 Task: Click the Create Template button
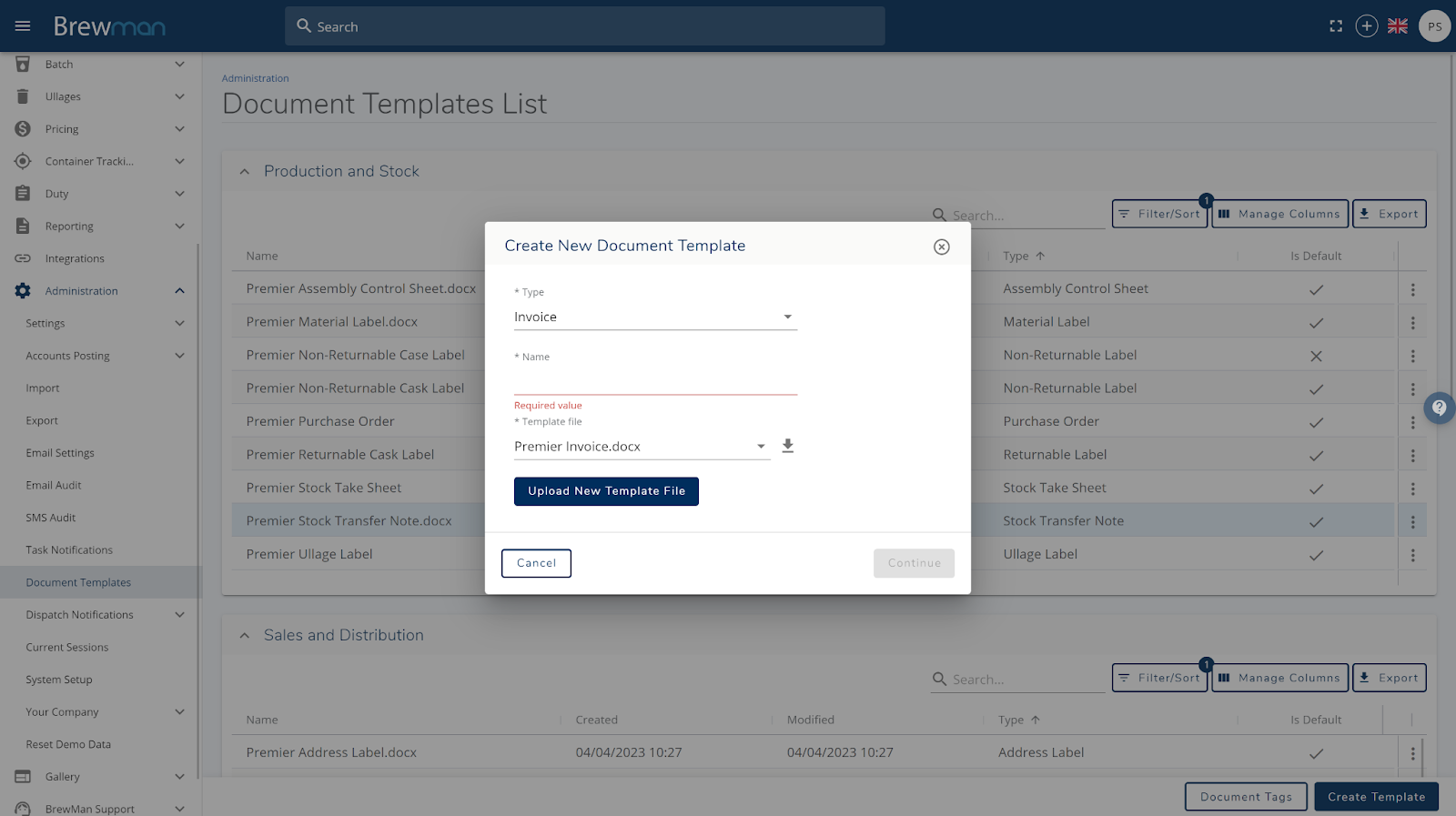[x=1376, y=797]
